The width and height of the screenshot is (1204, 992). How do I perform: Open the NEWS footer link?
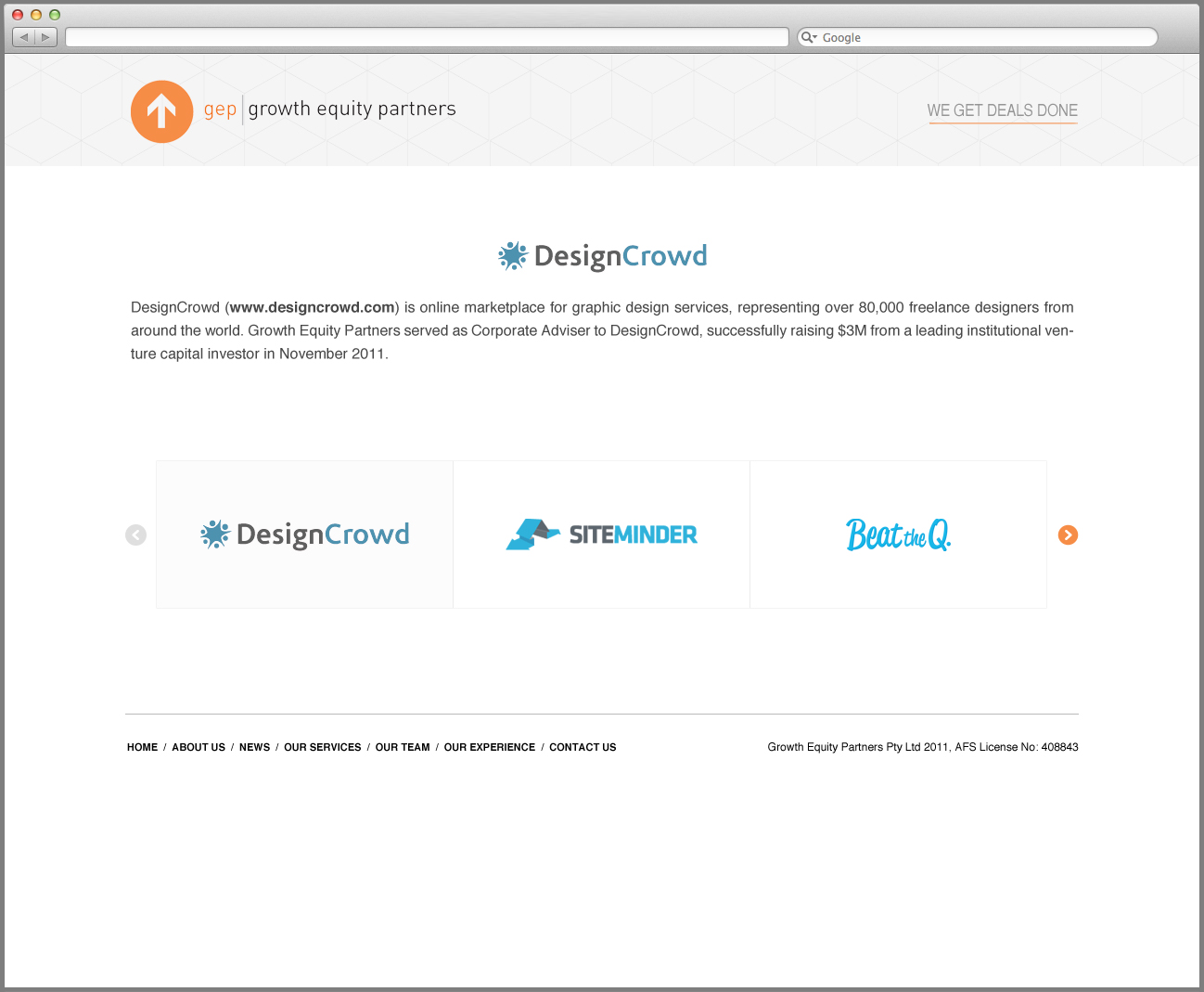(x=254, y=747)
